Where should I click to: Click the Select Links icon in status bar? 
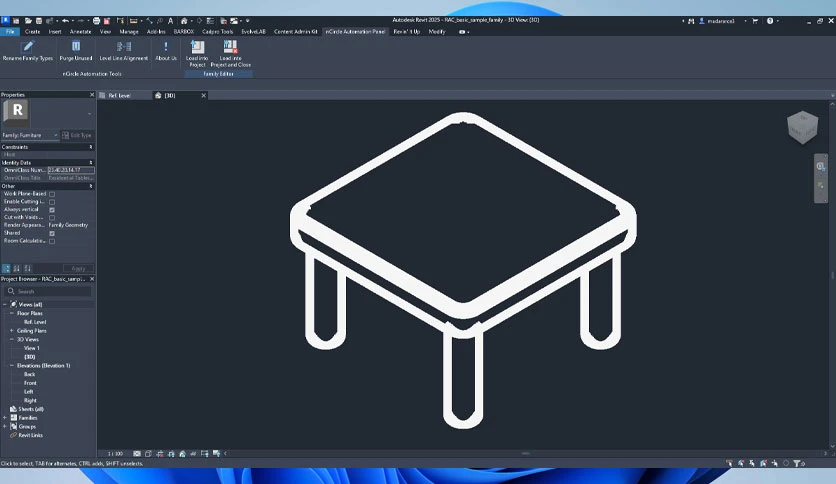(729, 464)
